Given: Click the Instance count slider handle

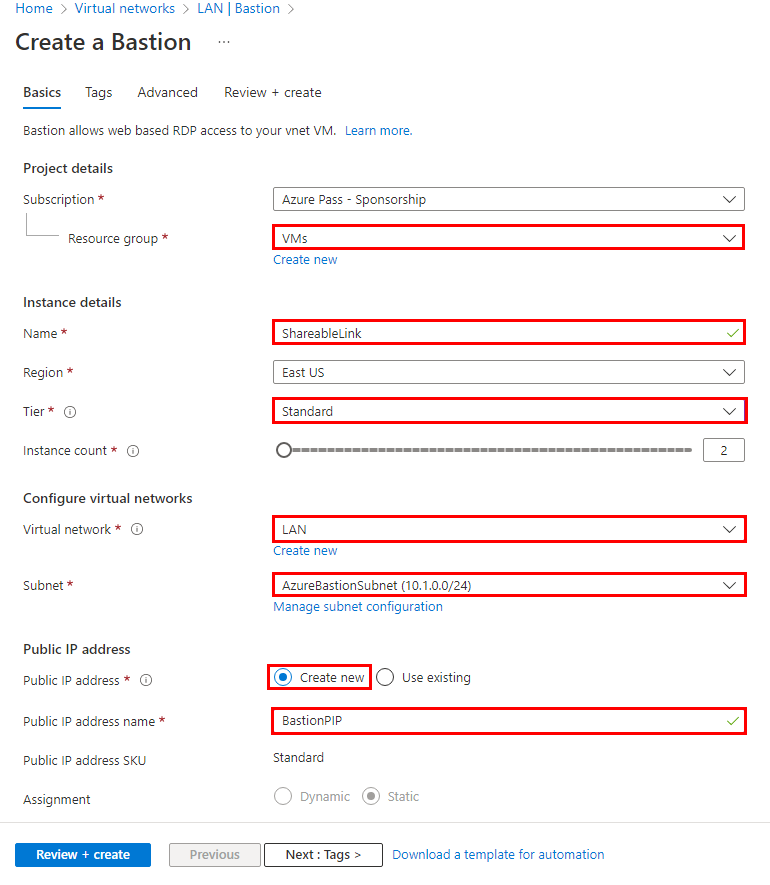Looking at the screenshot, I should pyautogui.click(x=284, y=450).
